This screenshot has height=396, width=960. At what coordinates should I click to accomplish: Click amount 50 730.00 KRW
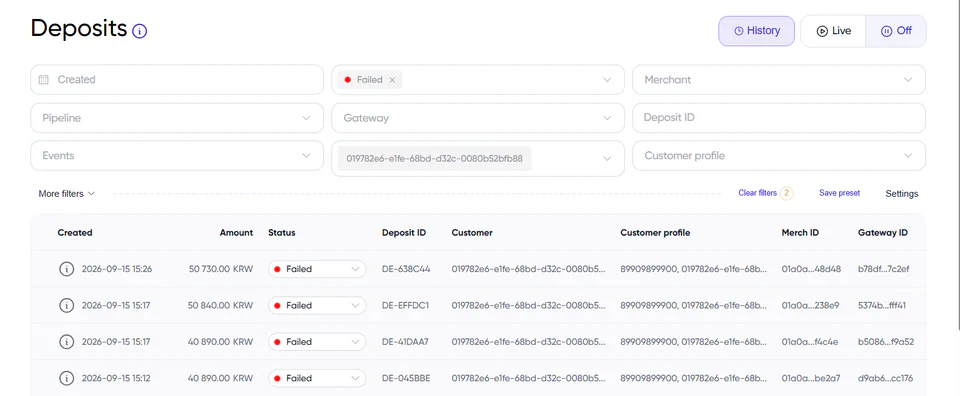pyautogui.click(x=220, y=269)
